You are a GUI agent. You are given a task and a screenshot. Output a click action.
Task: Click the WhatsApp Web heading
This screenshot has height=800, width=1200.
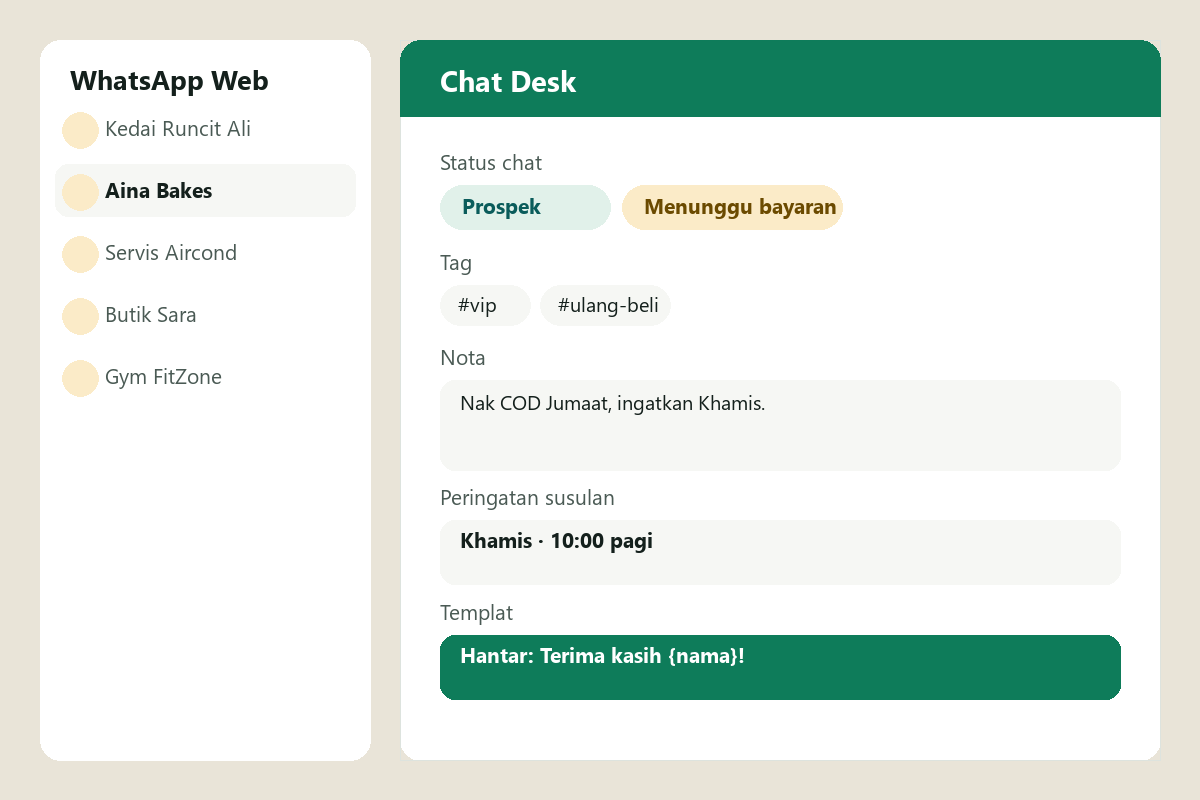(169, 81)
